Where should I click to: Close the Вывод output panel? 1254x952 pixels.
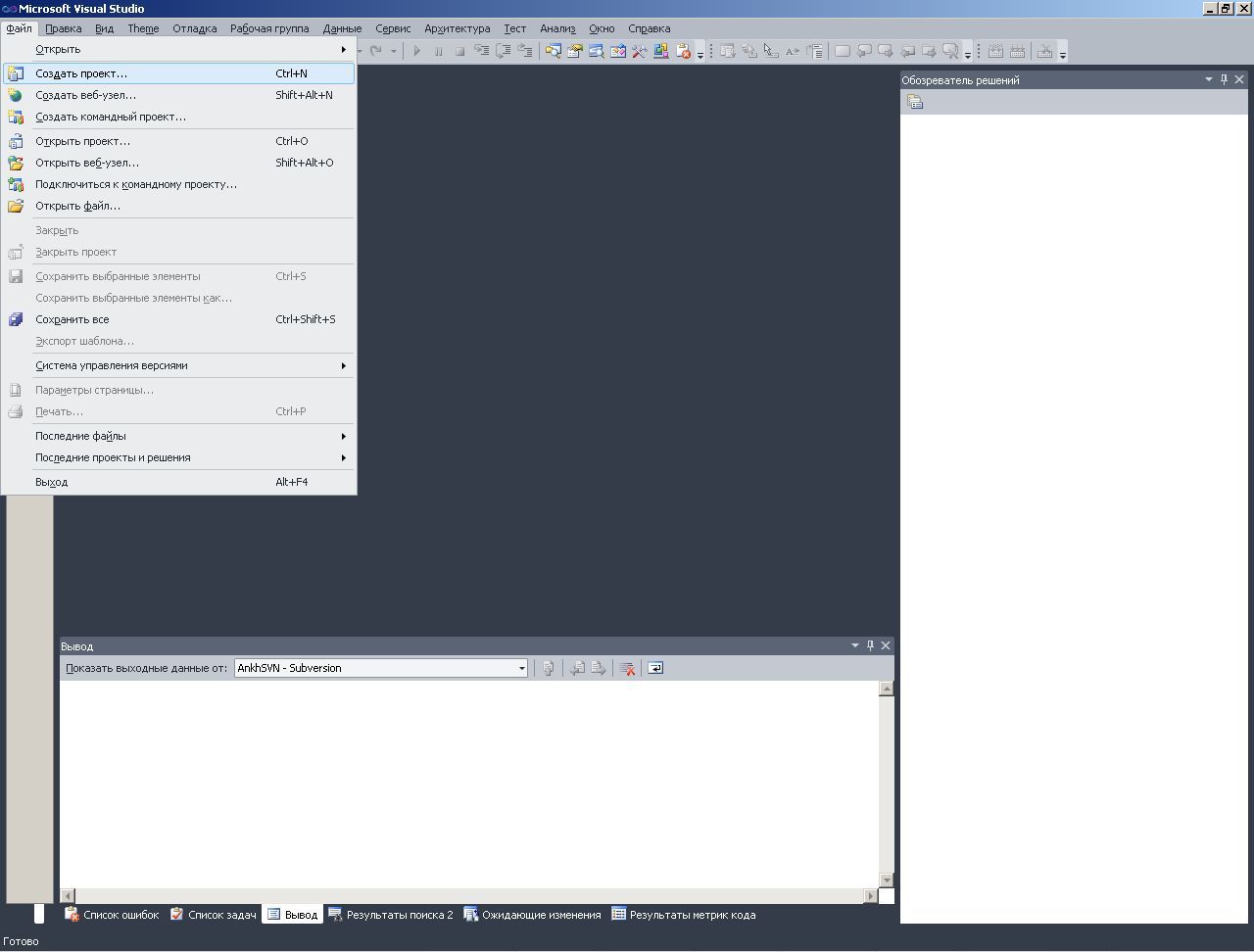(x=886, y=645)
